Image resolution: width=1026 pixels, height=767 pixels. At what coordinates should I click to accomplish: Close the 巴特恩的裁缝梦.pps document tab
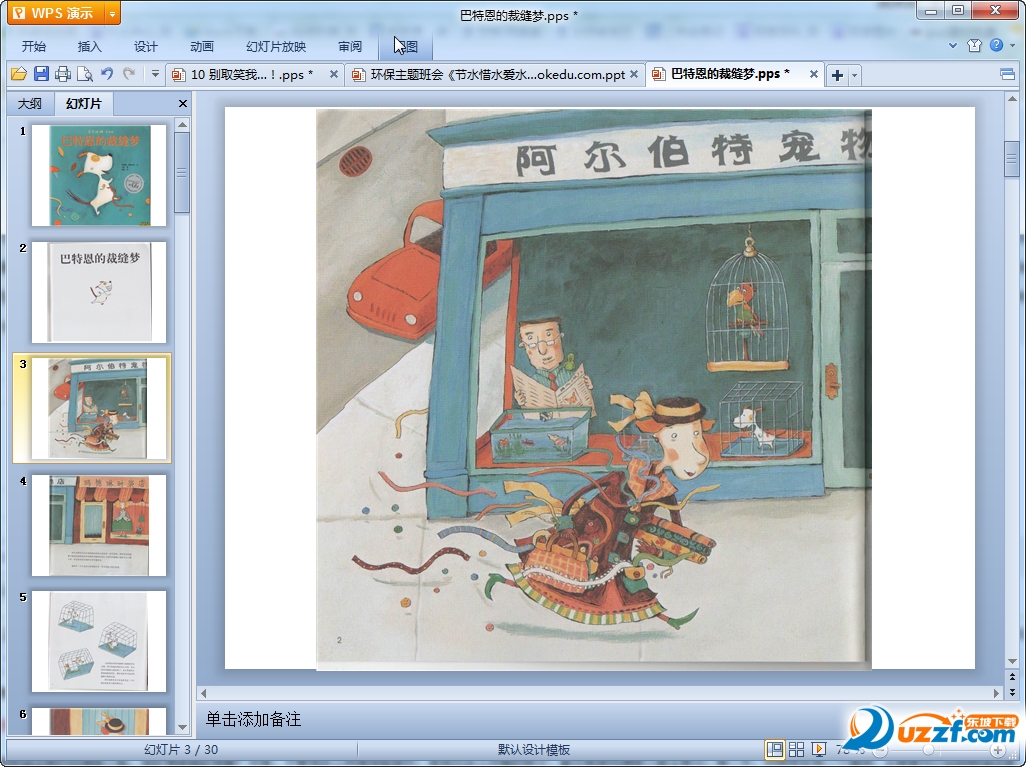813,74
